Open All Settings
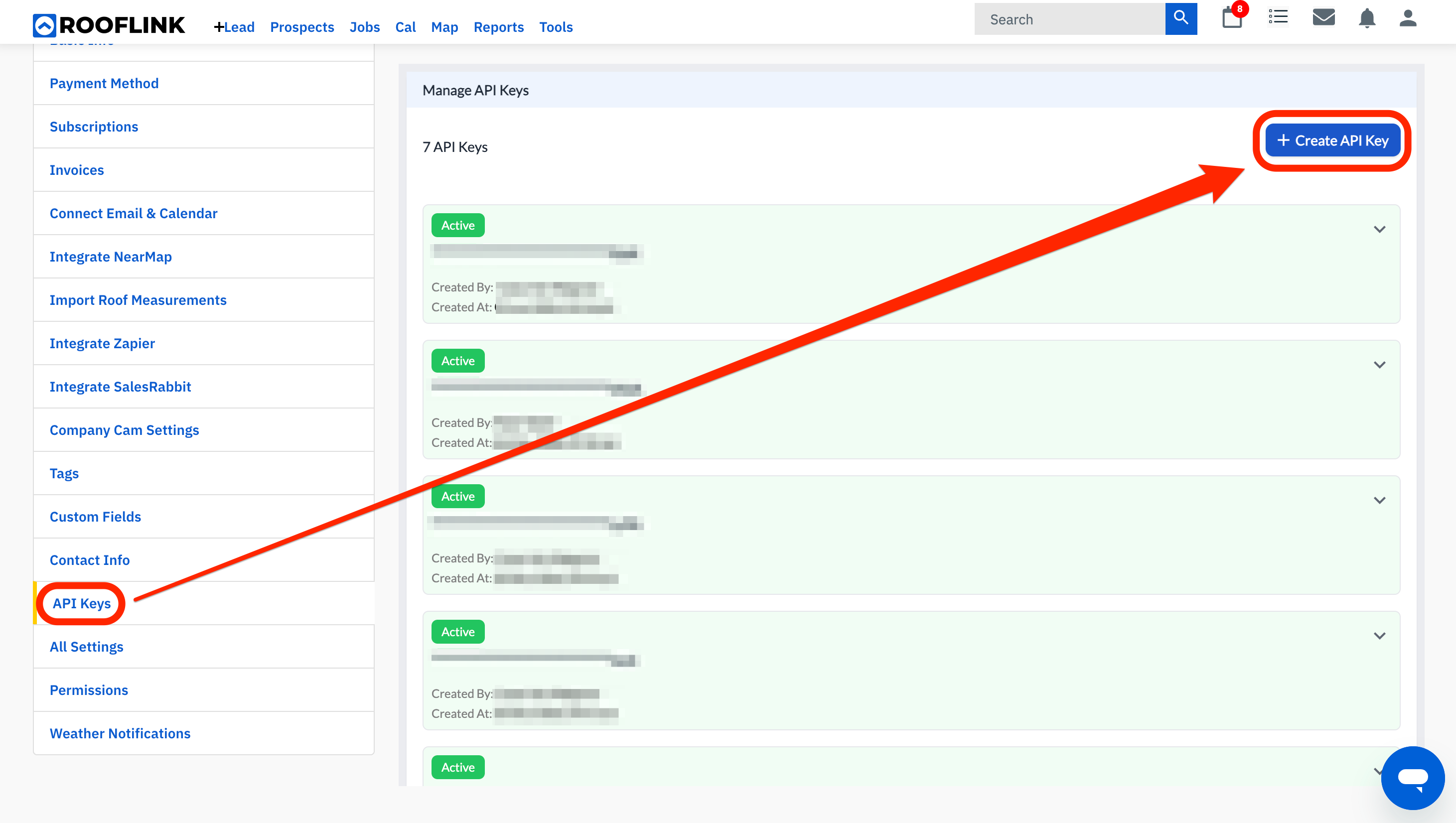Viewport: 1456px width, 823px height. click(x=203, y=647)
